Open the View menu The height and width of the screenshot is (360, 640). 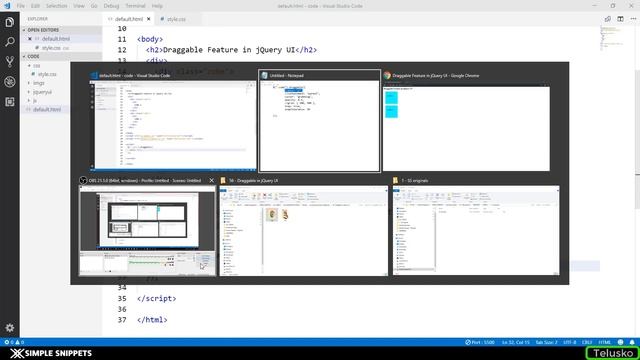tap(79, 6)
